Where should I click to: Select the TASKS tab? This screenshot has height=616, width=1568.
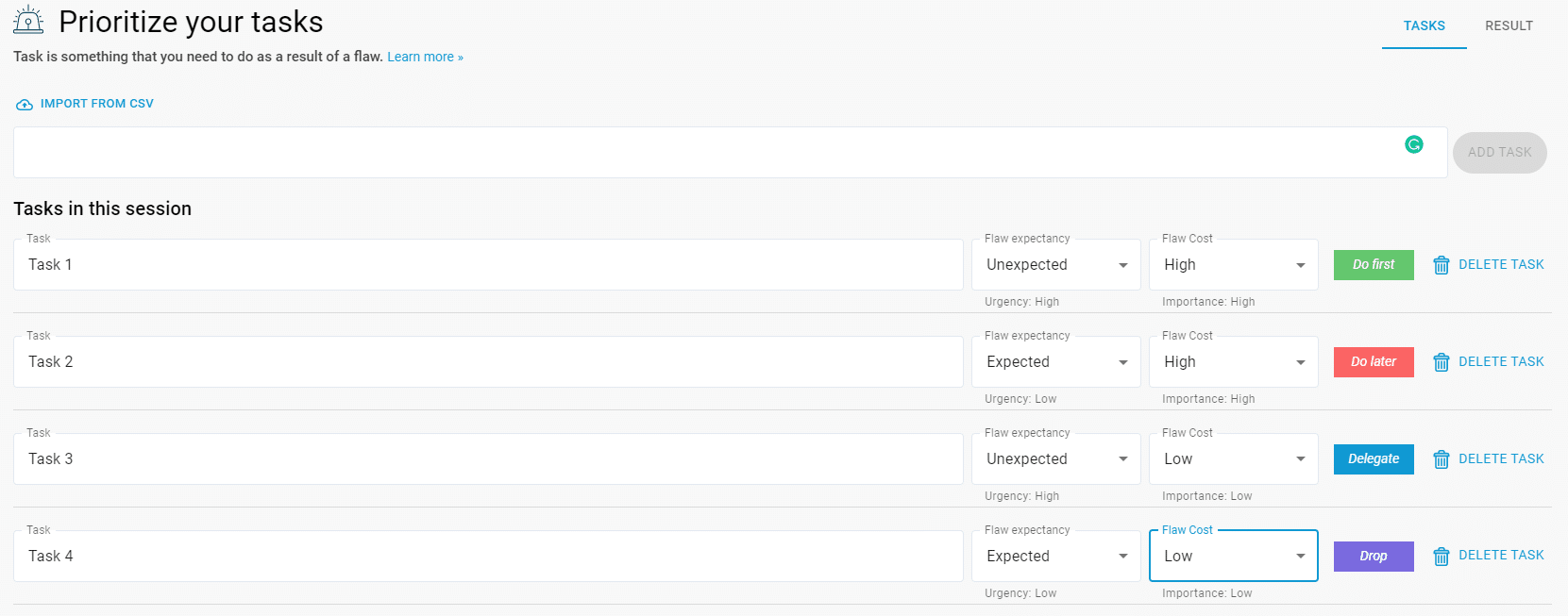[x=1424, y=25]
